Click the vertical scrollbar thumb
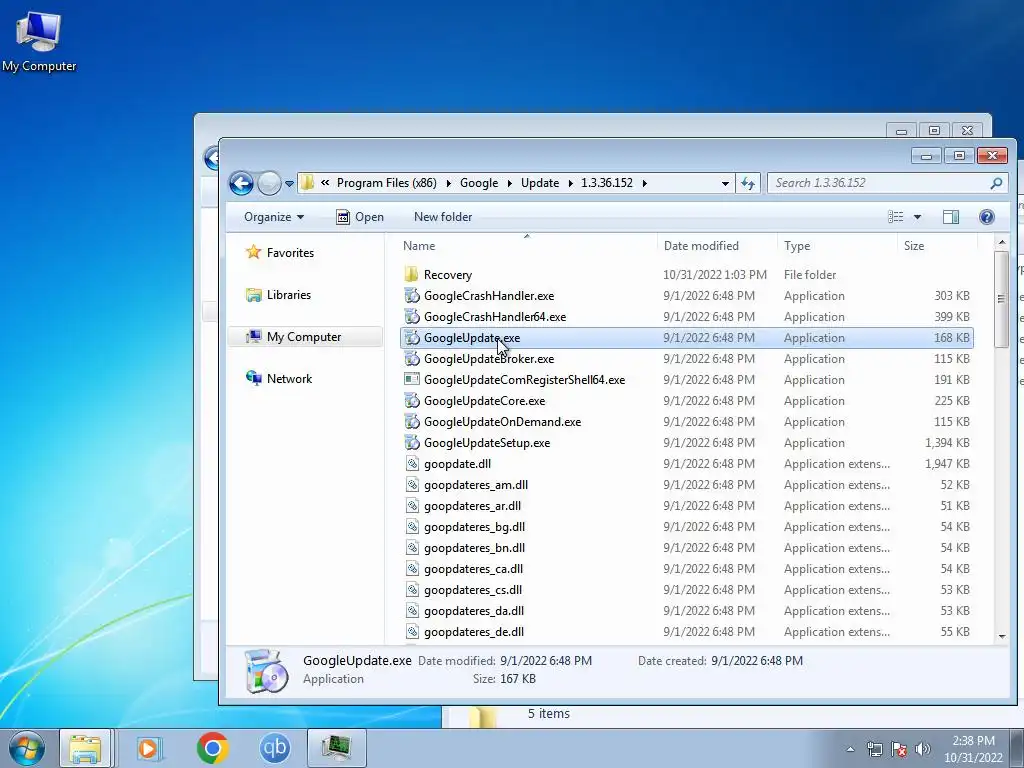This screenshot has width=1024, height=768. click(x=1001, y=299)
